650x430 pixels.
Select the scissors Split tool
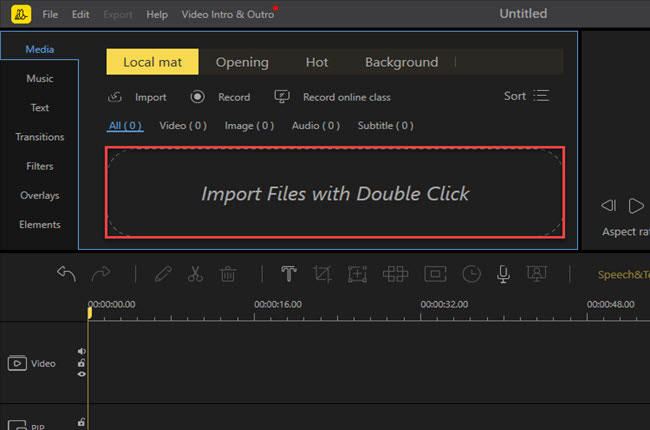[195, 274]
